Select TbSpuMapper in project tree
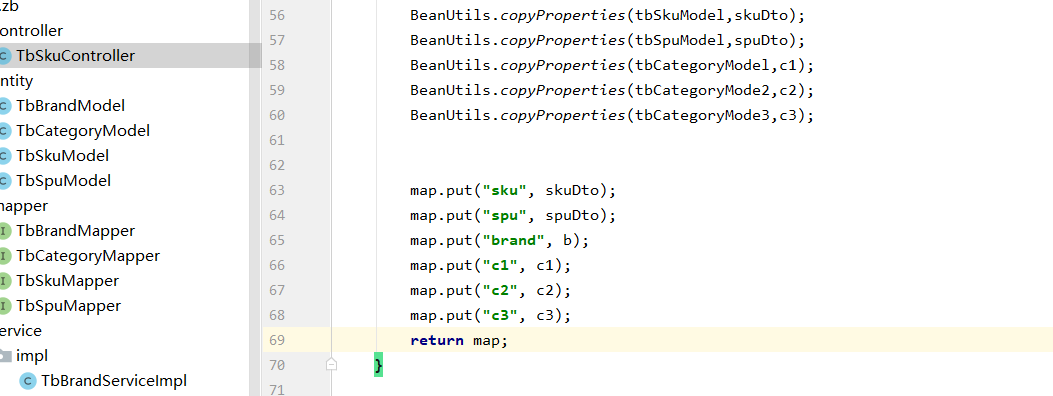 tap(68, 306)
